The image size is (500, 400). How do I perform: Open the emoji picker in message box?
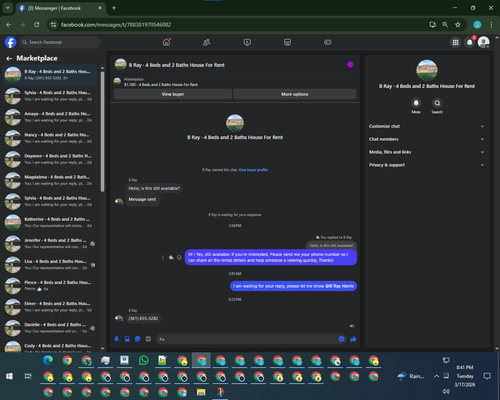point(341,339)
